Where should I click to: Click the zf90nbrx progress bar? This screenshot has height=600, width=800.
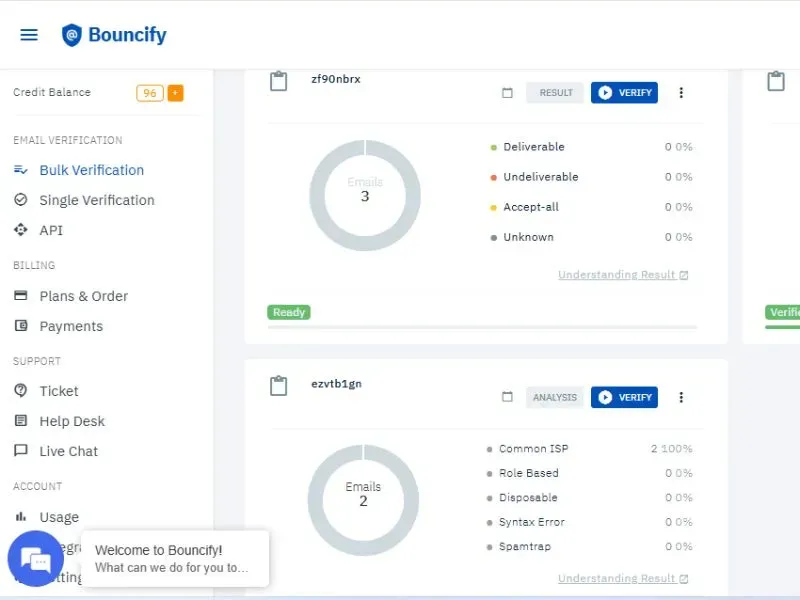click(x=482, y=326)
